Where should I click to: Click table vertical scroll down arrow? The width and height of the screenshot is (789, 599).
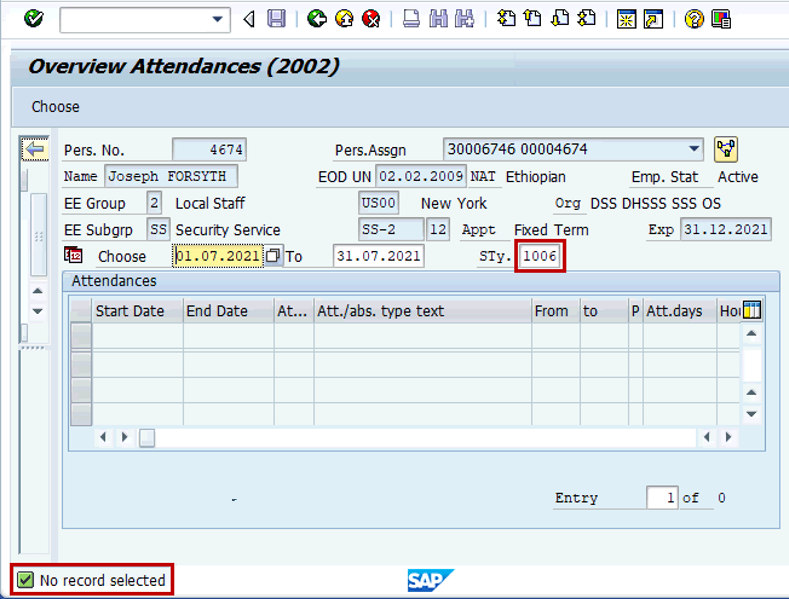[752, 414]
